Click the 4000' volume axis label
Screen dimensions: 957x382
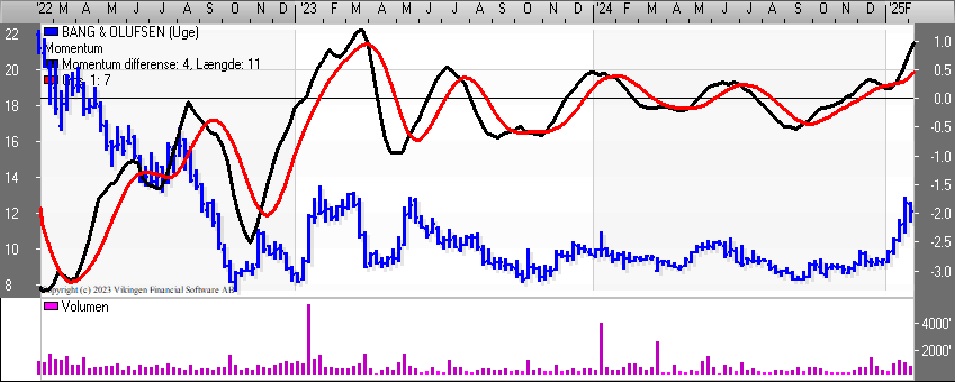click(x=936, y=324)
